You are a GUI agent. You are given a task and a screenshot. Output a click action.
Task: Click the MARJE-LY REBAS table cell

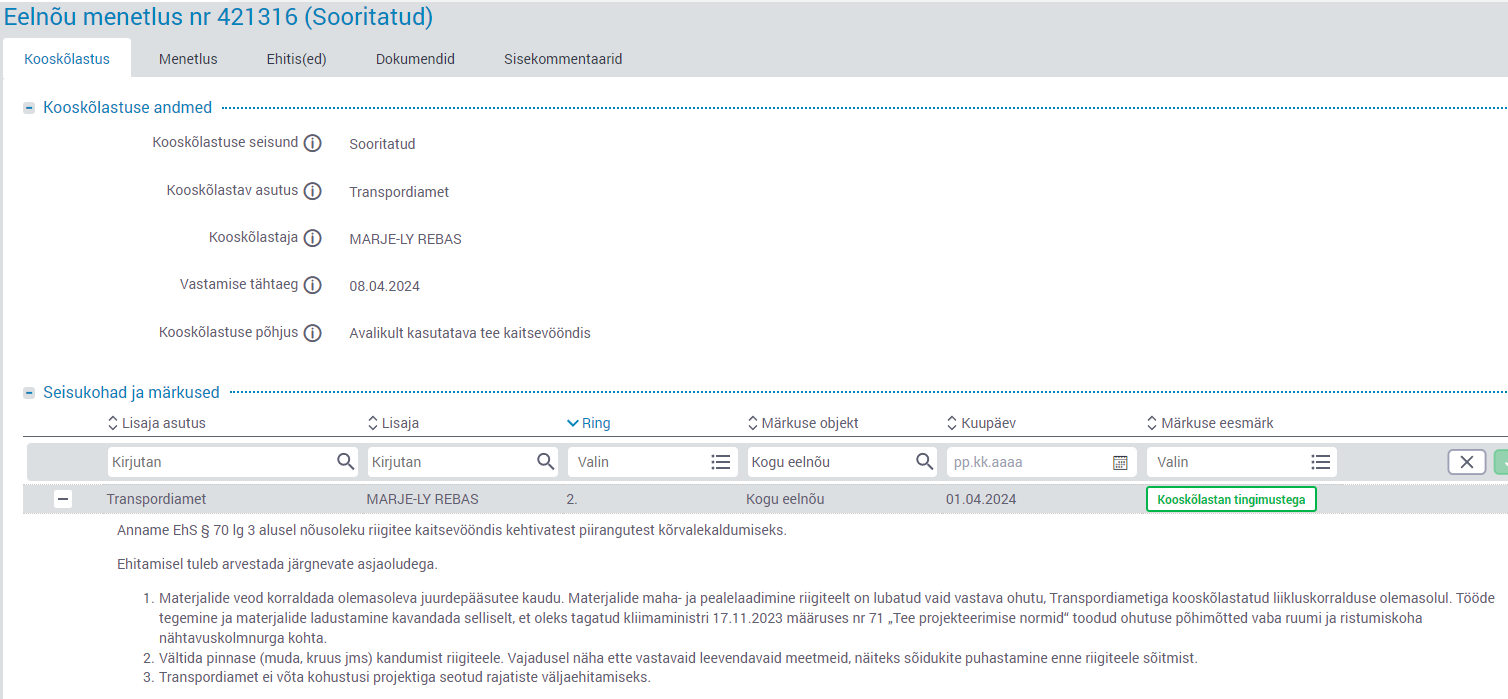pos(422,499)
